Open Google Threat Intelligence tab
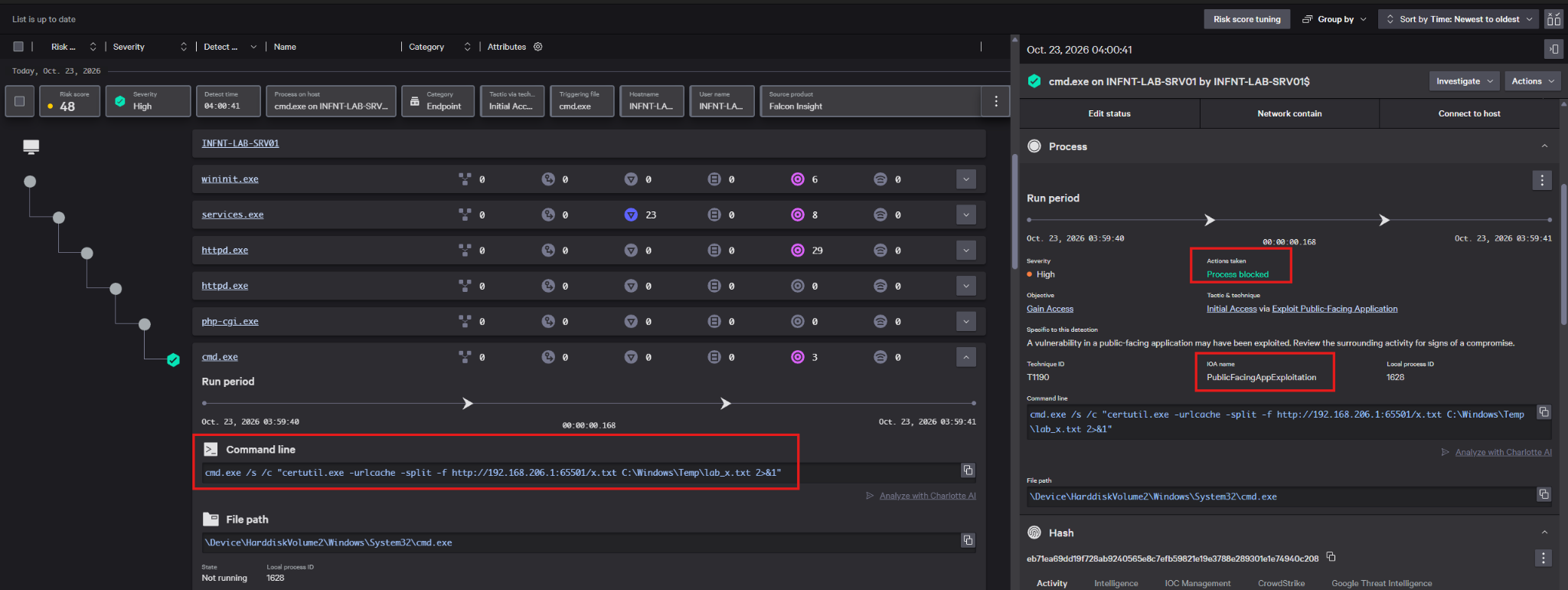Screen dimensions: 1568x590 coord(1381,583)
